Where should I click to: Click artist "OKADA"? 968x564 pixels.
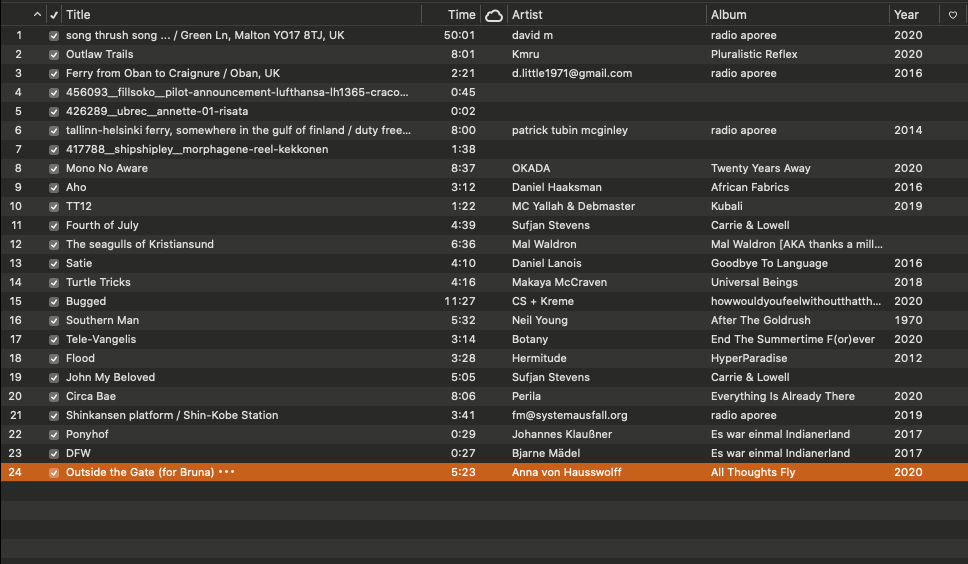531,168
